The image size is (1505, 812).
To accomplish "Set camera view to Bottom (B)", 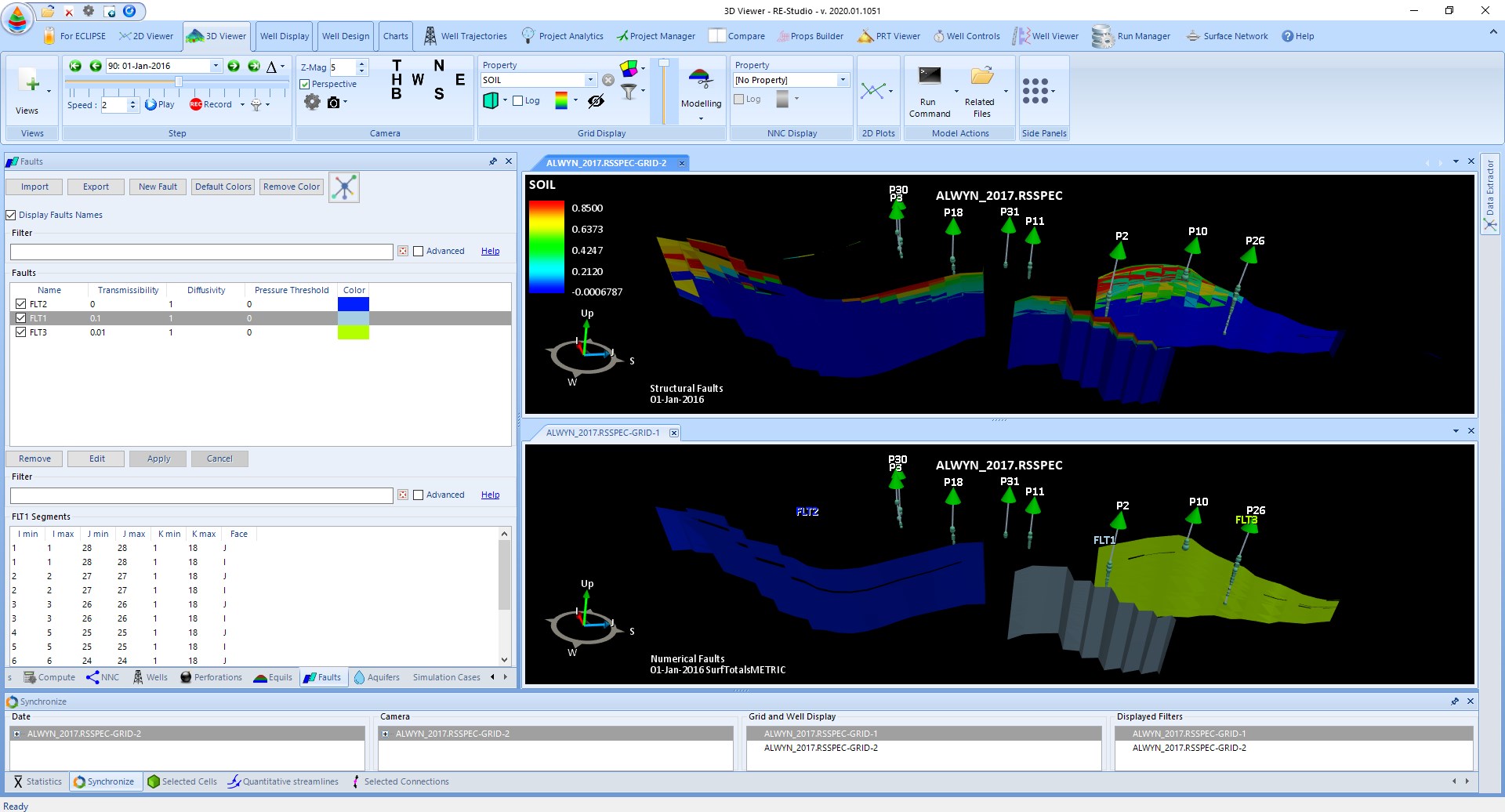I will [x=397, y=94].
